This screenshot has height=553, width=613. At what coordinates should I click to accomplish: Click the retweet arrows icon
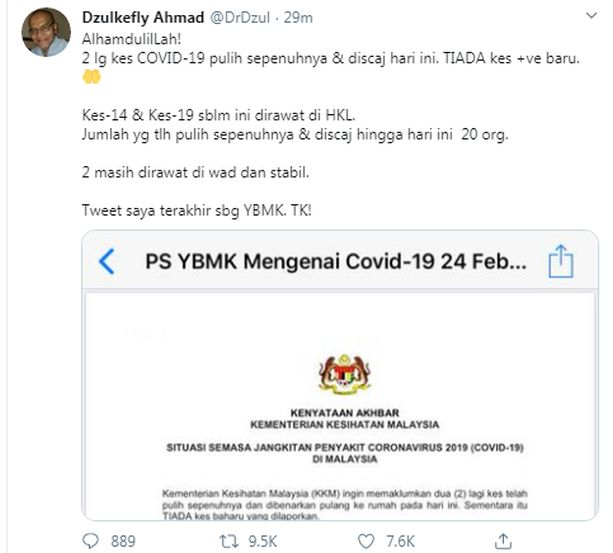tap(229, 541)
